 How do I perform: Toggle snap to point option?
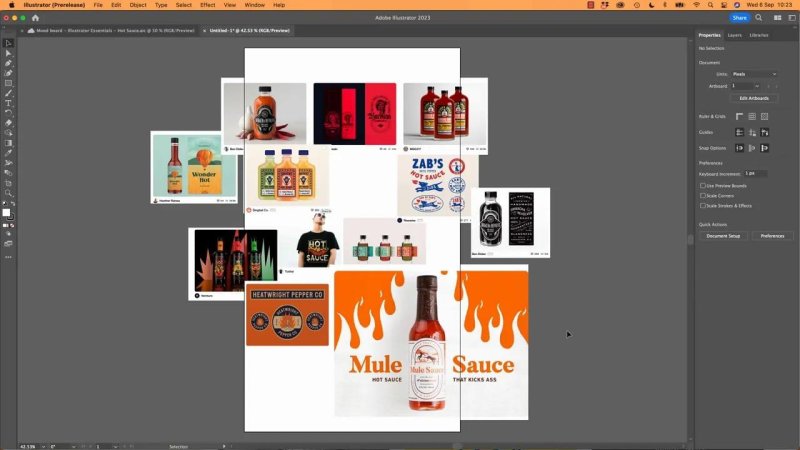coord(739,148)
